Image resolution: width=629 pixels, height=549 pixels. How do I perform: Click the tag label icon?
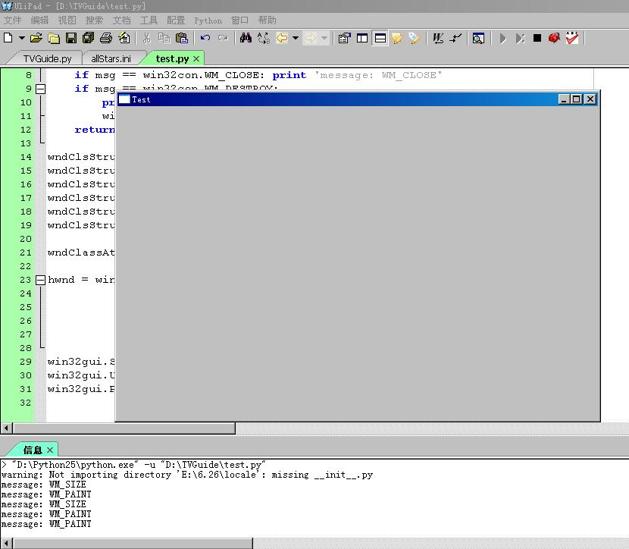tap(414, 38)
